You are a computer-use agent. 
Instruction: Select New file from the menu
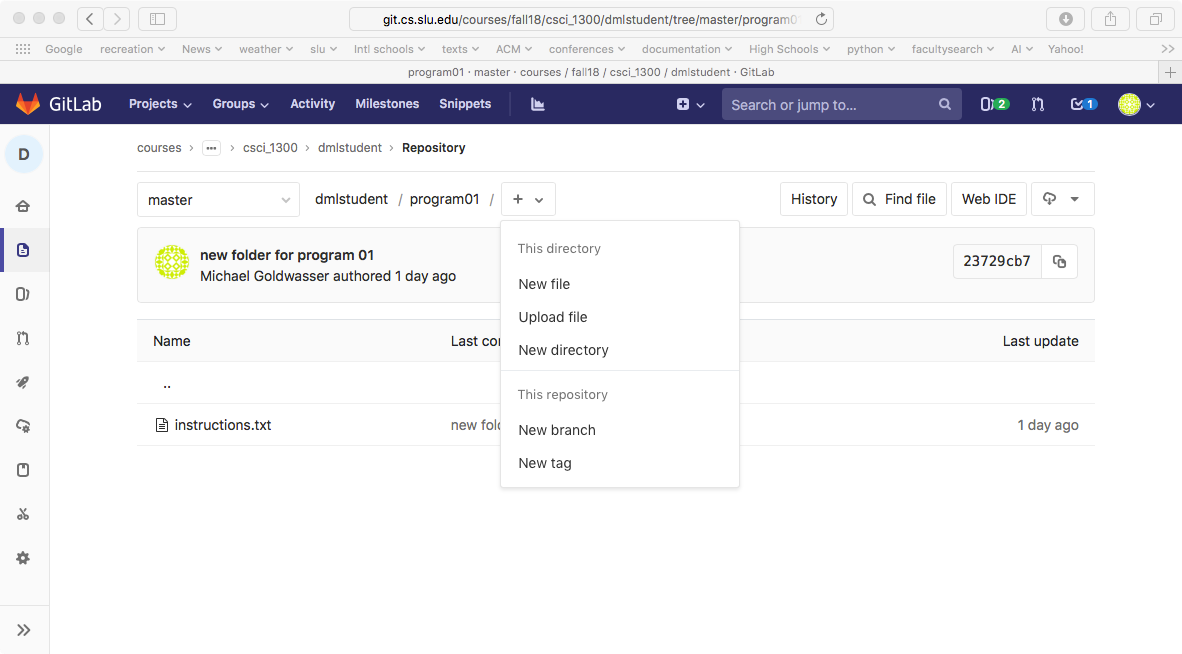click(544, 284)
